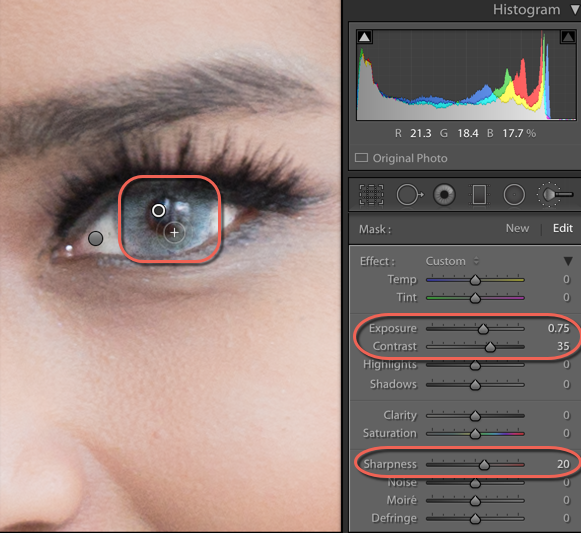Click the Moiré slider handle

(x=475, y=501)
